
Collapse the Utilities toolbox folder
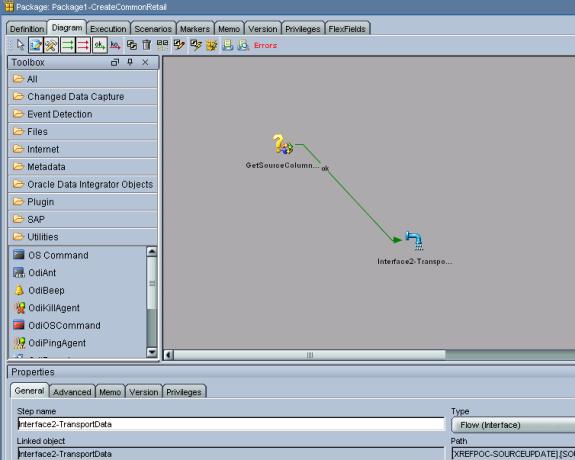(x=83, y=237)
